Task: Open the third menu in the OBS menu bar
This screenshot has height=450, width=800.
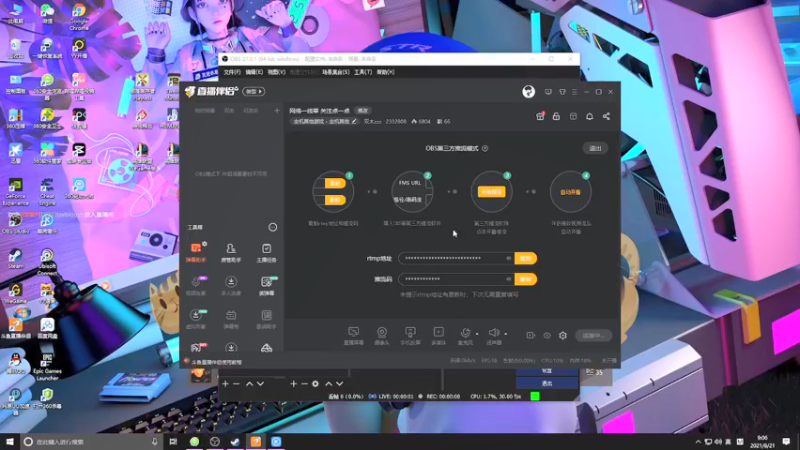Action: pos(276,72)
